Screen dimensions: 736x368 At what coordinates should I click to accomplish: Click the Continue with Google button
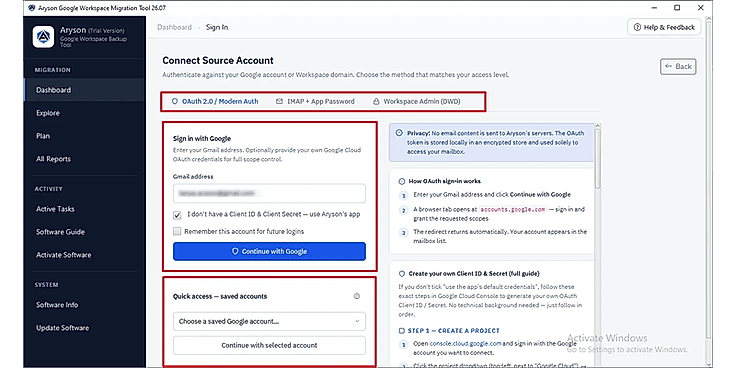tap(269, 251)
